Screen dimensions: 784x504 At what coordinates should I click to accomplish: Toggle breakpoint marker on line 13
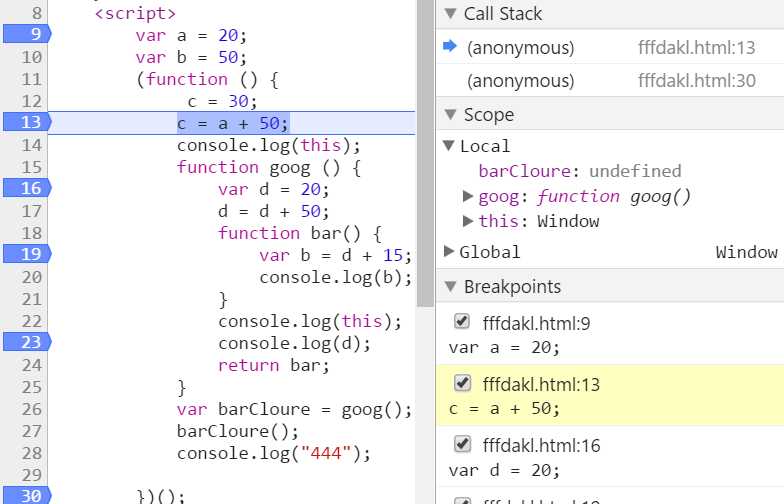pyautogui.click(x=26, y=122)
